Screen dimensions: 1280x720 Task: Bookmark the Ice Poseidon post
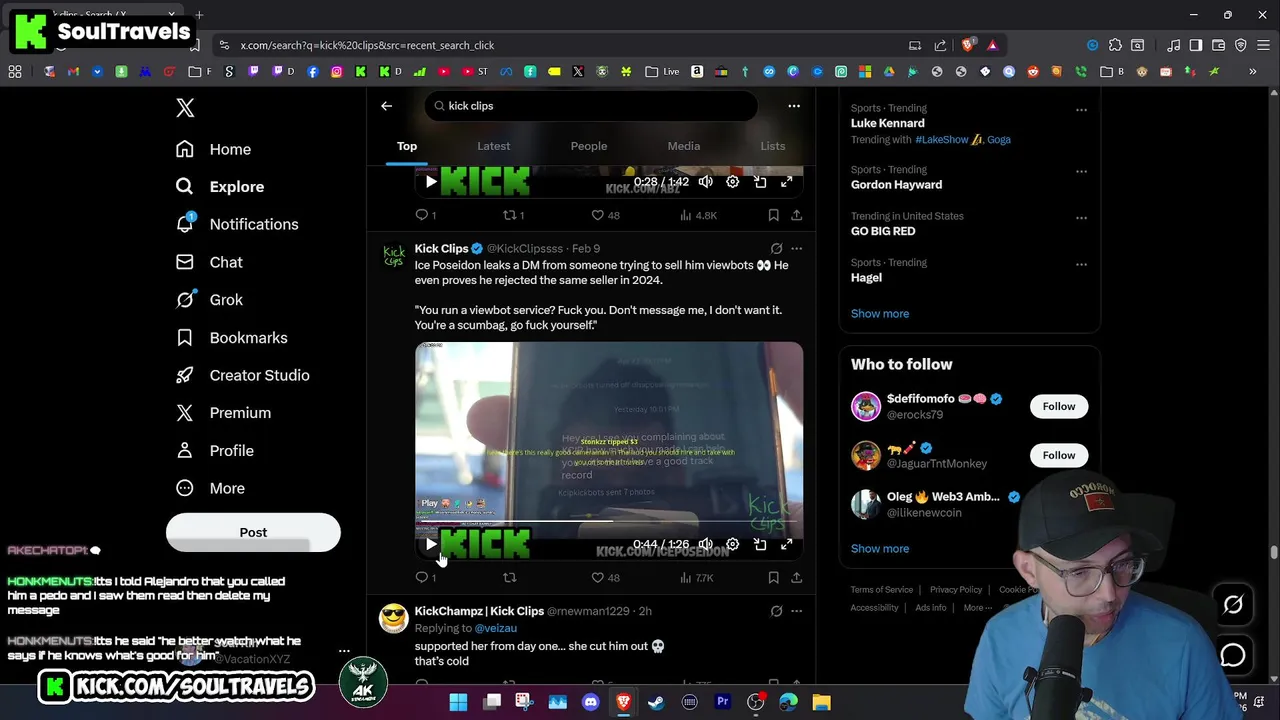point(773,577)
